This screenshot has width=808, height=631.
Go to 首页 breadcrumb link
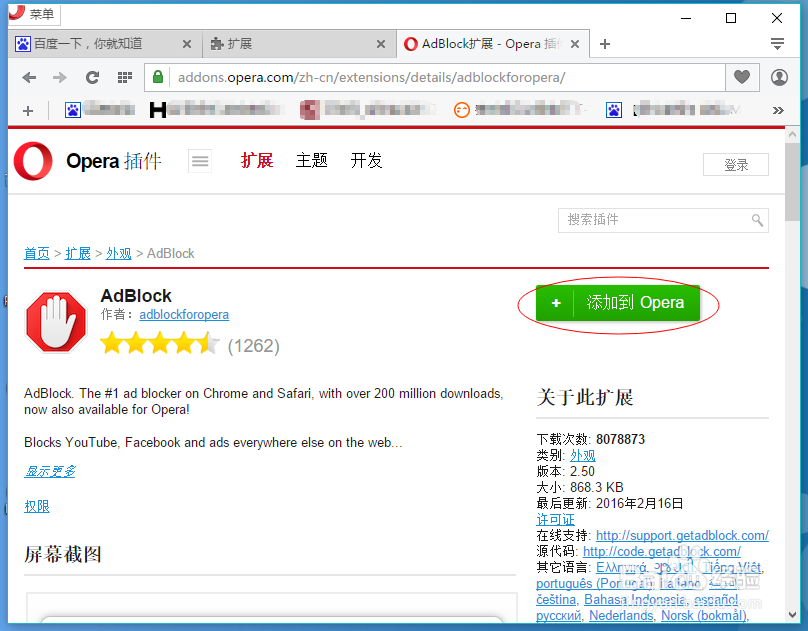37,253
